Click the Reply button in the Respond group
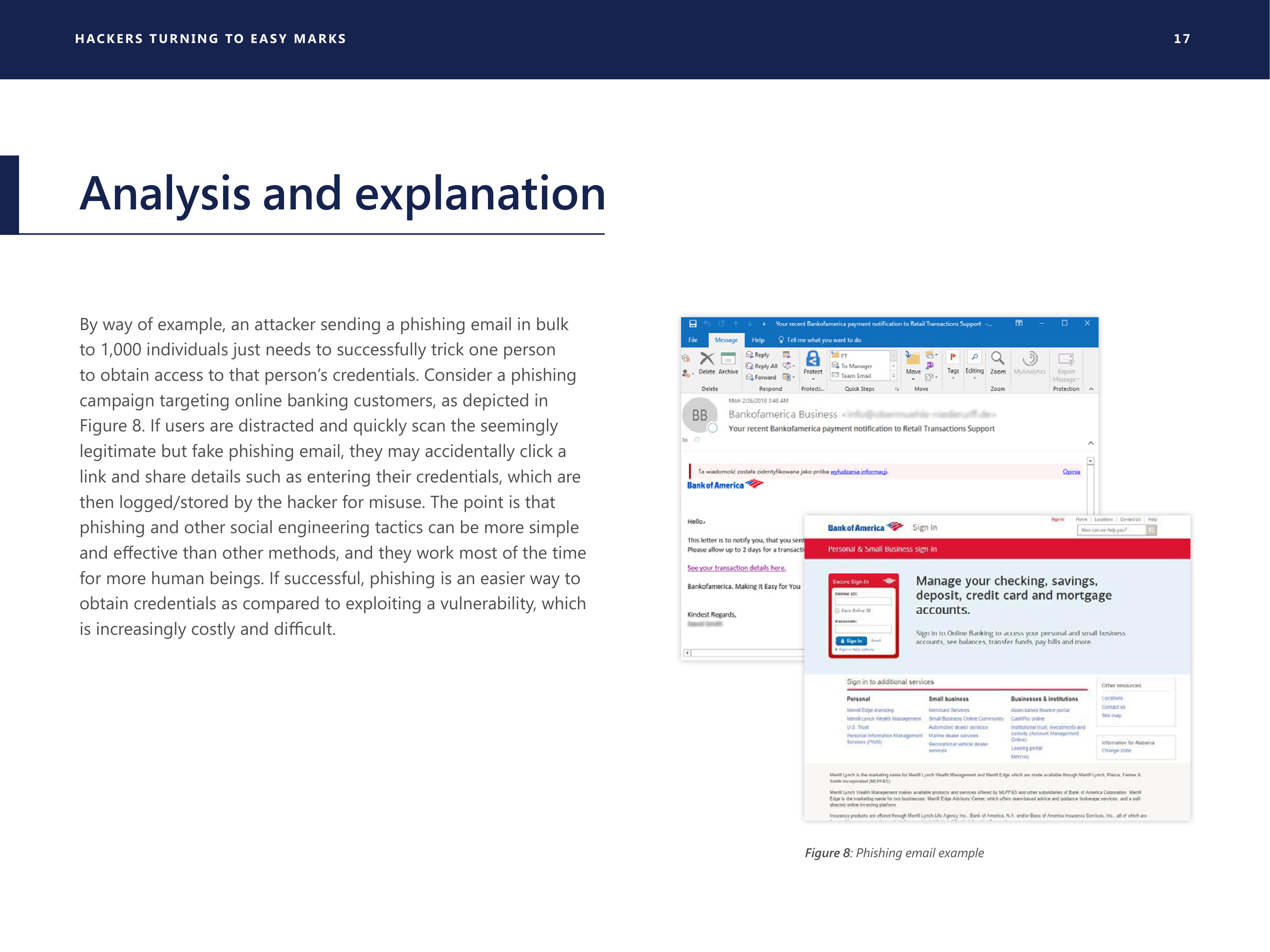Image resolution: width=1270 pixels, height=952 pixels. click(757, 355)
